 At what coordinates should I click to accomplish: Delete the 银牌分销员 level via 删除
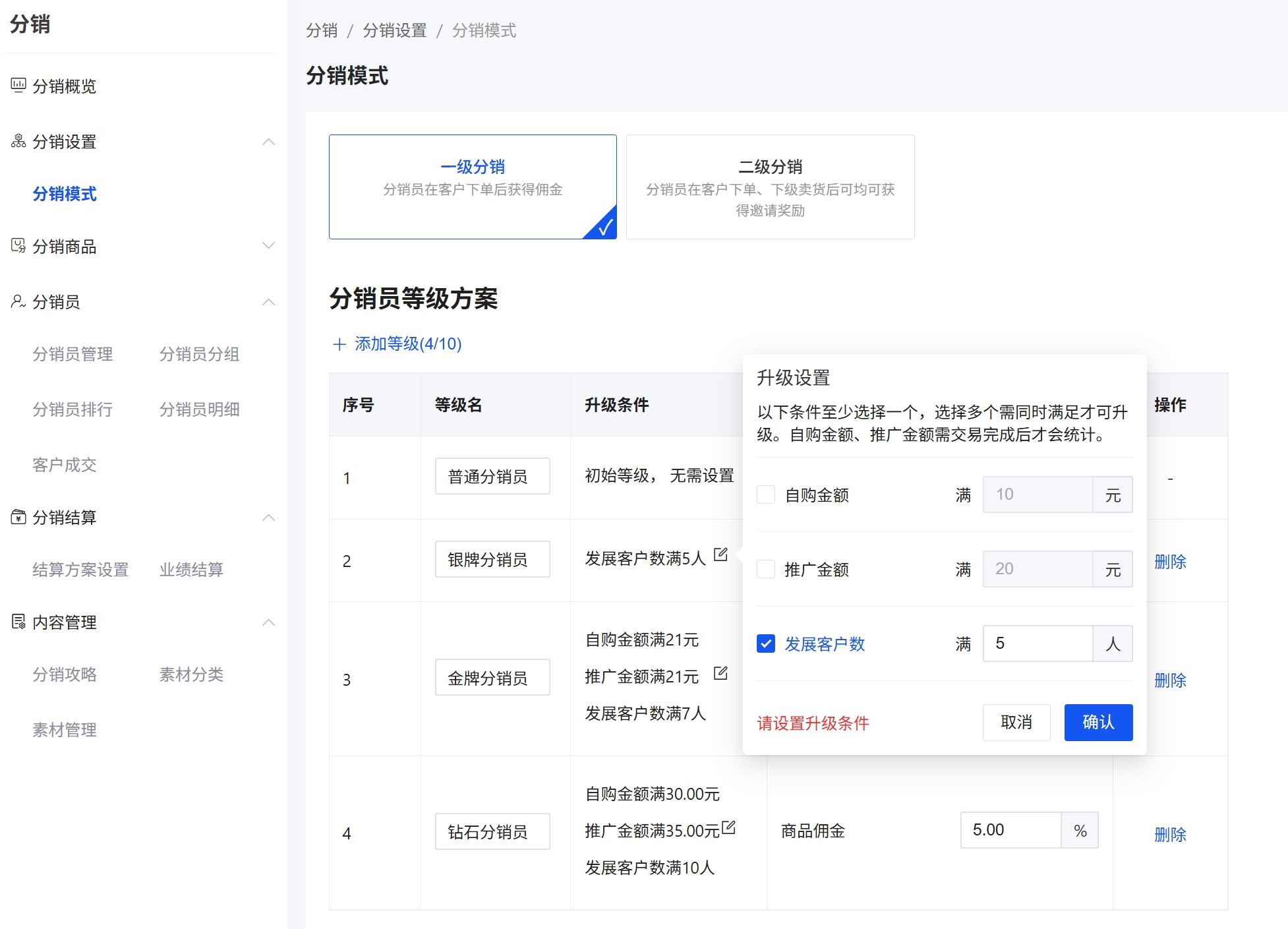[1169, 562]
